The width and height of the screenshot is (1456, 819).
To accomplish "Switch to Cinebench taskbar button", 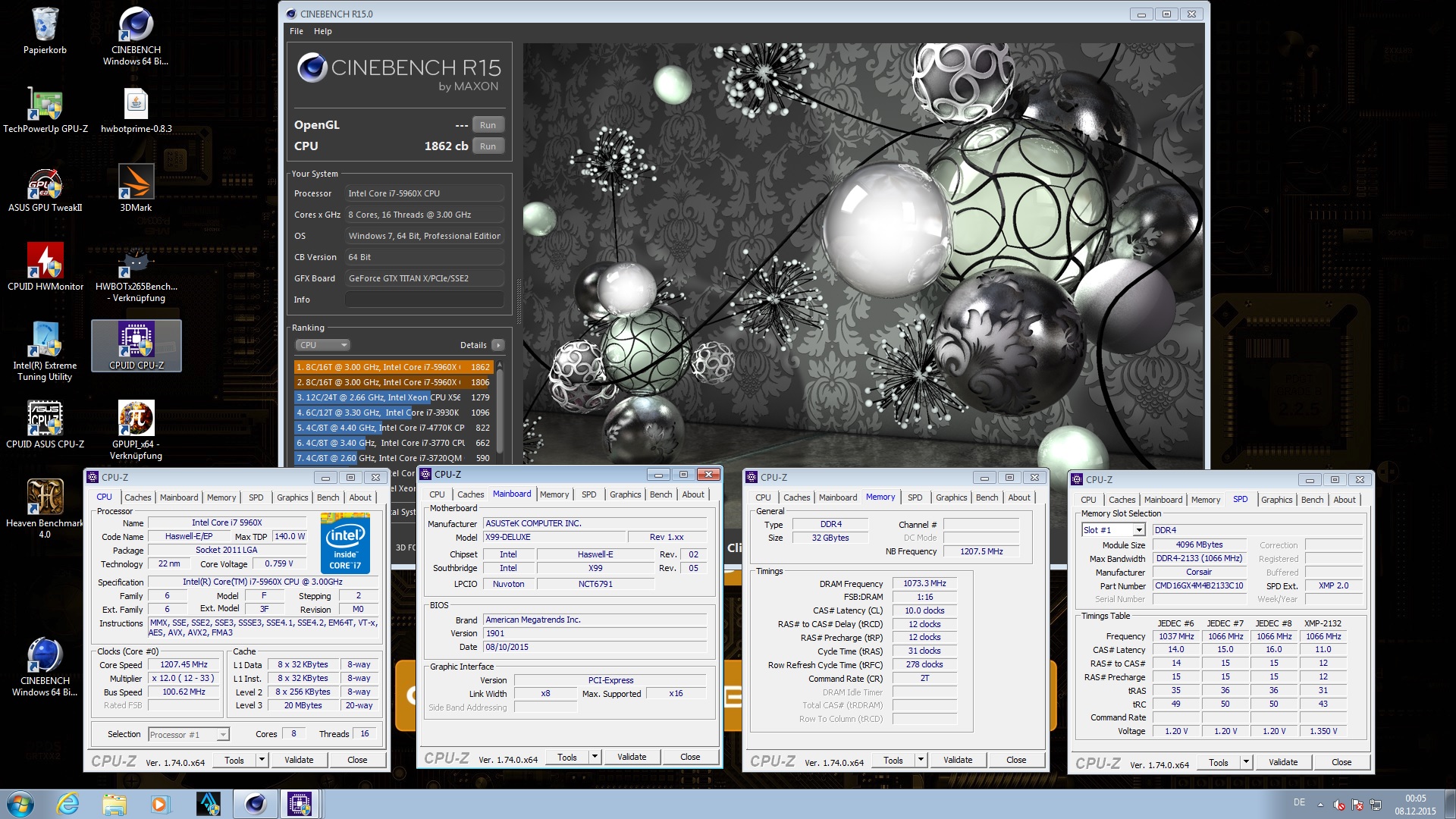I will 255,804.
